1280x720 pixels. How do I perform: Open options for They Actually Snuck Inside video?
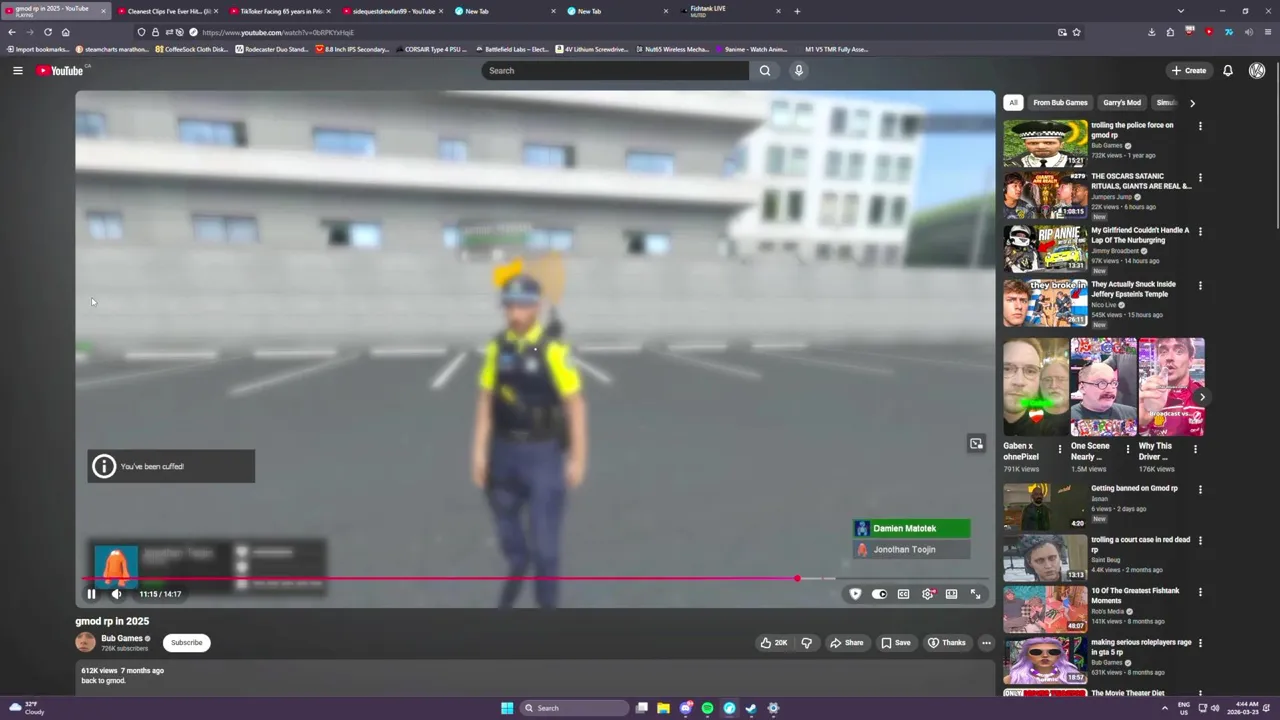tap(1200, 285)
